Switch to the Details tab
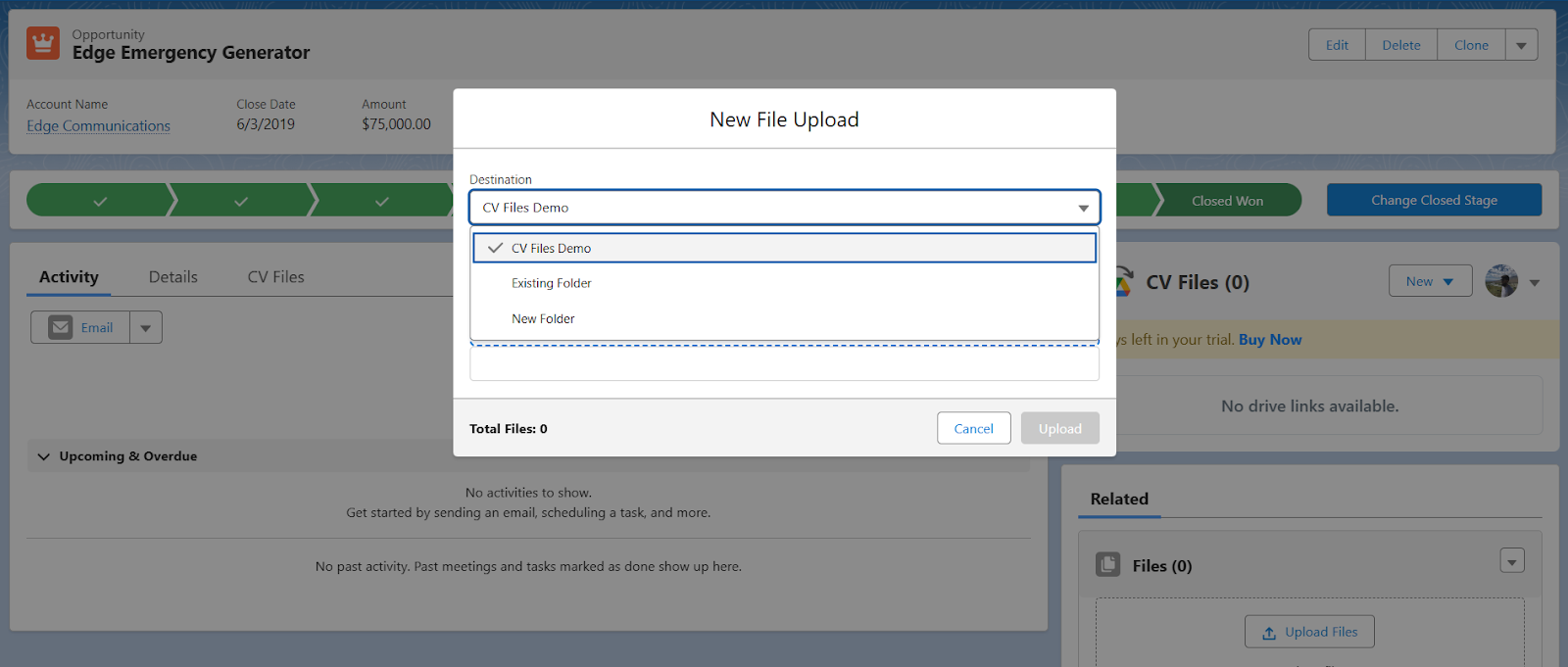 pos(173,277)
